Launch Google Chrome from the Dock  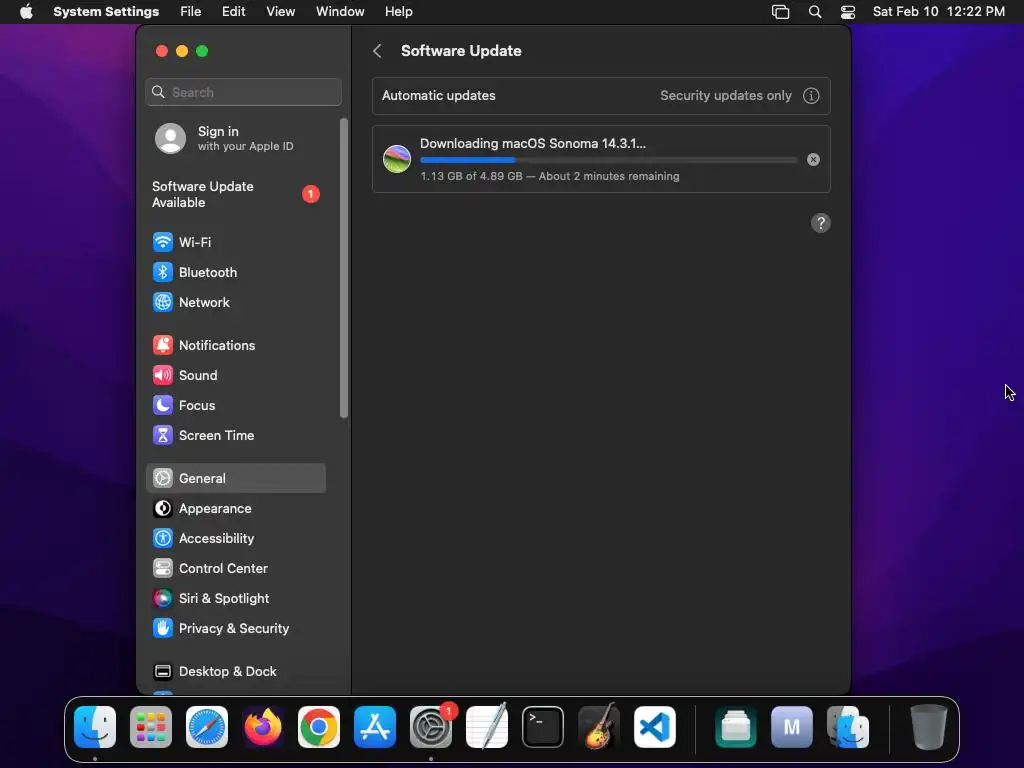click(x=319, y=727)
